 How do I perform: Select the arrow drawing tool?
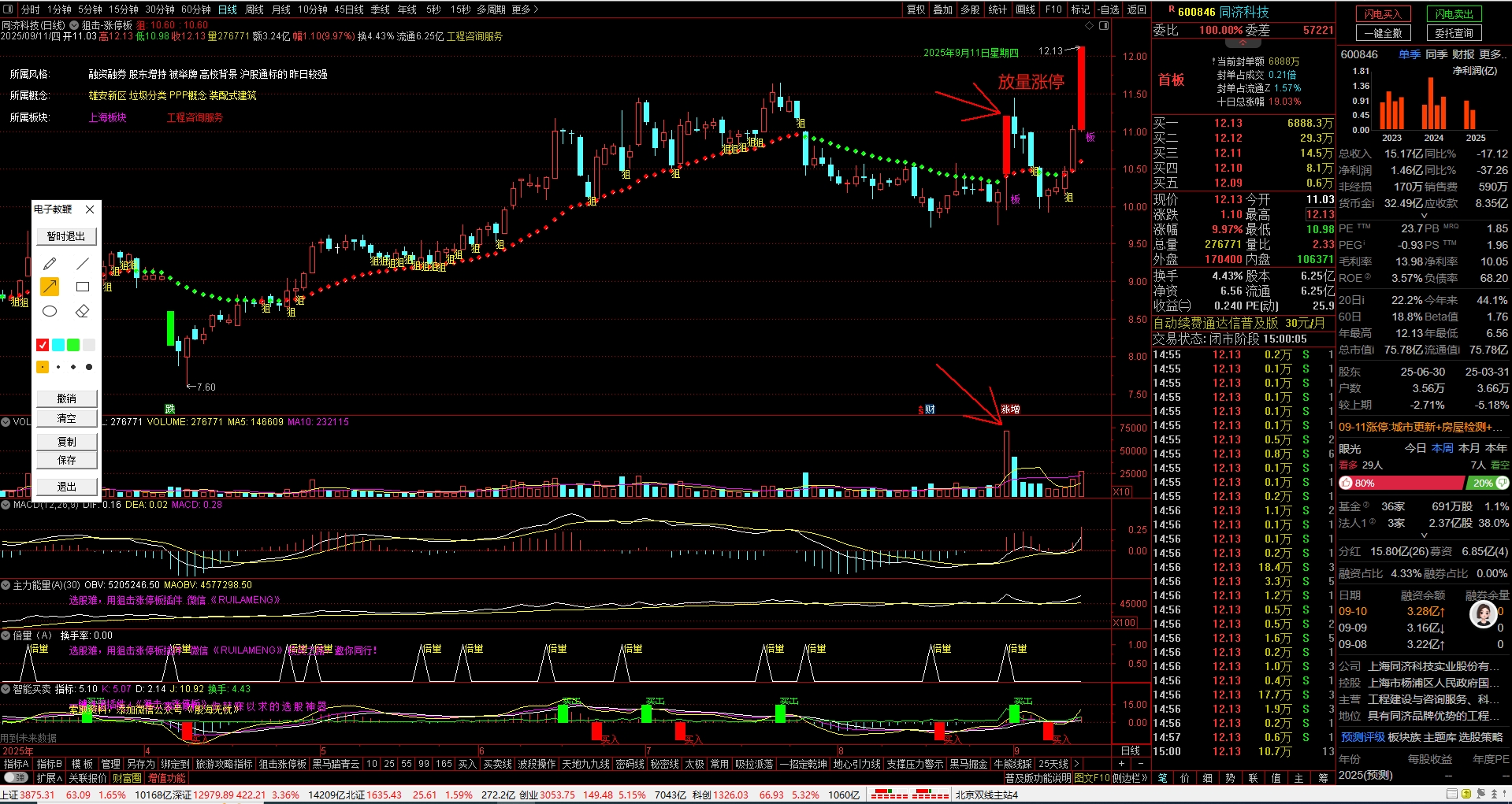point(50,287)
